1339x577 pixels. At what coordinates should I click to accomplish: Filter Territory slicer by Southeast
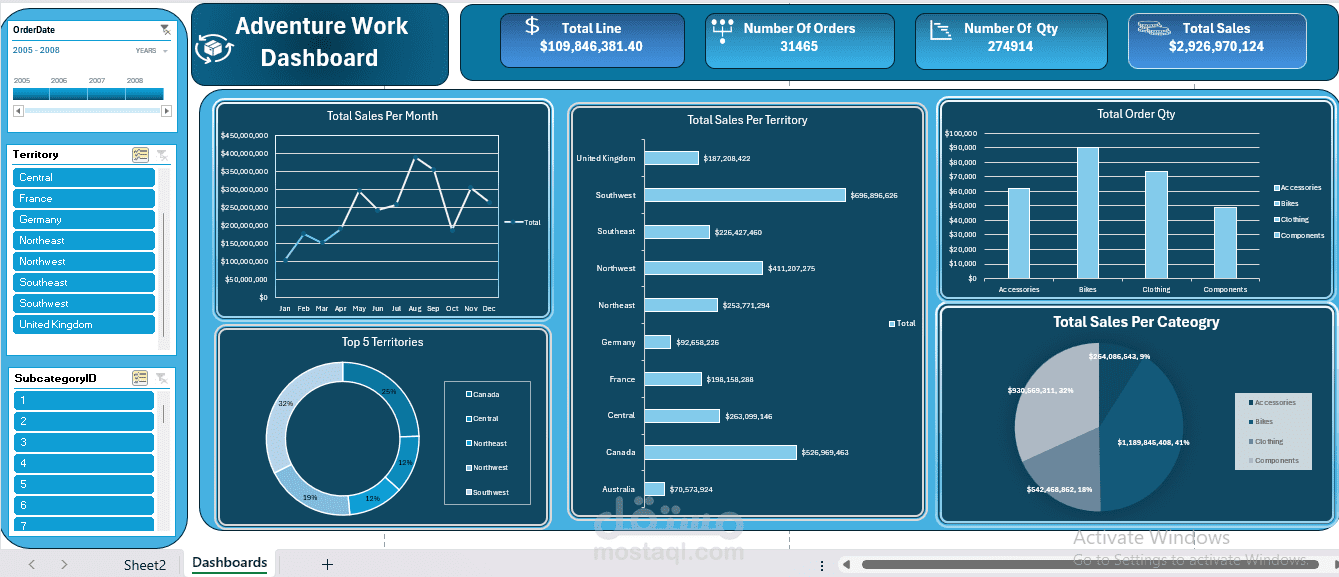click(x=84, y=282)
